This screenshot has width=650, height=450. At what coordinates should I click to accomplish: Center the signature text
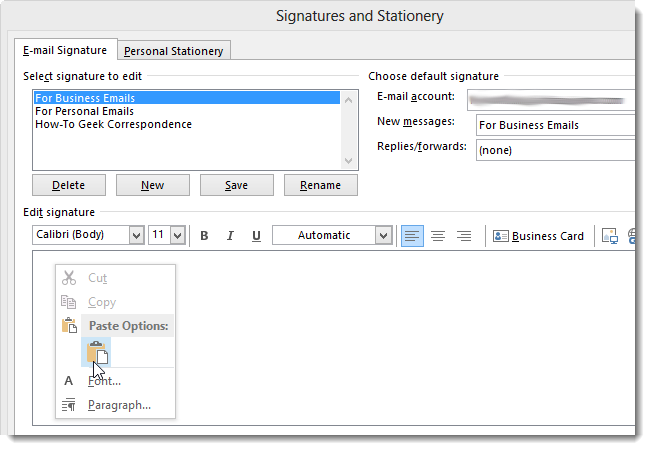438,236
